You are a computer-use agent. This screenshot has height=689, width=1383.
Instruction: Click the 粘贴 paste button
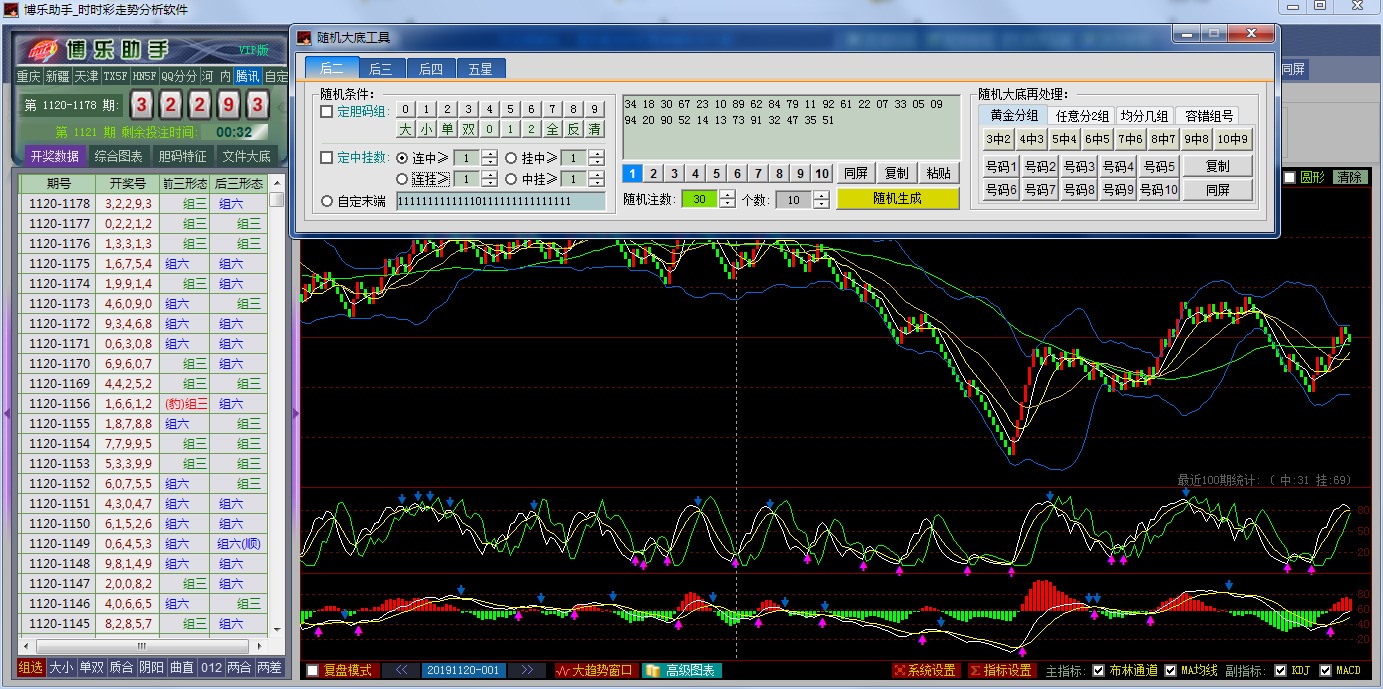click(937, 173)
